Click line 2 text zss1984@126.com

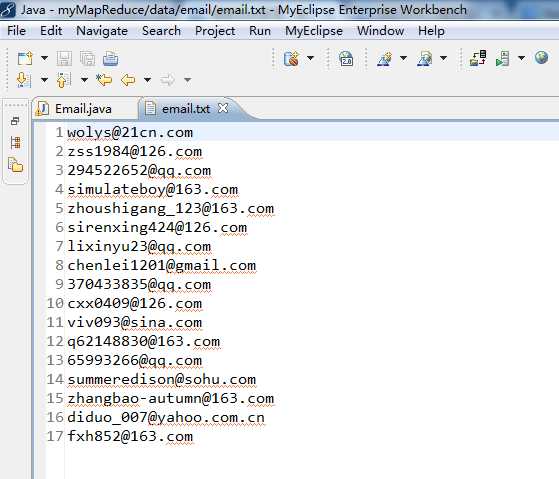(134, 151)
